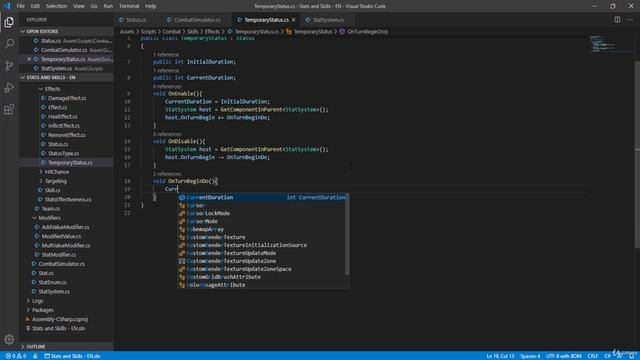Open the Explorer view in activity bar
640x360 pixels.
coord(9,22)
